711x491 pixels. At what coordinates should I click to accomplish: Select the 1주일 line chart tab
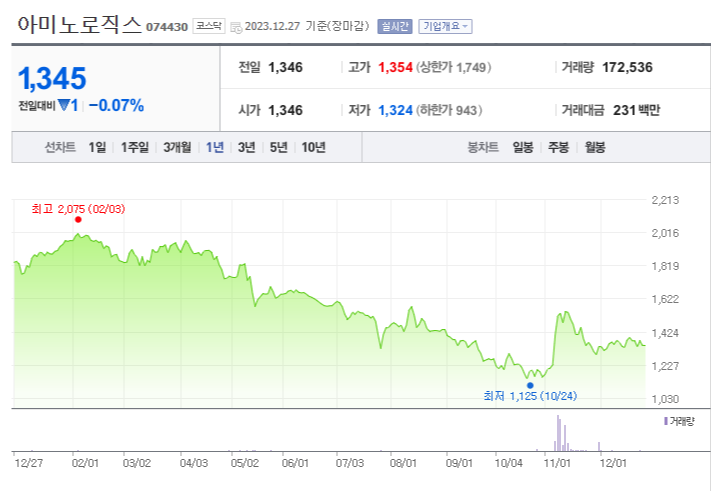(135, 147)
